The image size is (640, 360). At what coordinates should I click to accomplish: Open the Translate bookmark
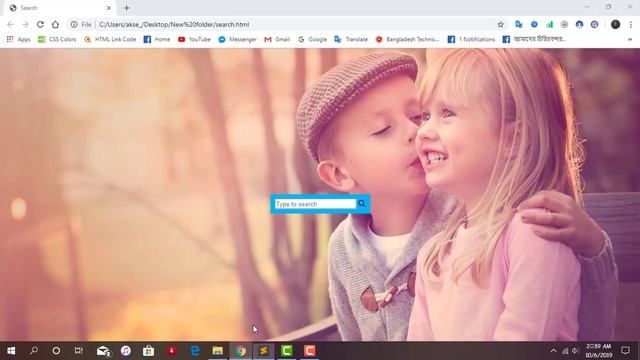coord(351,39)
